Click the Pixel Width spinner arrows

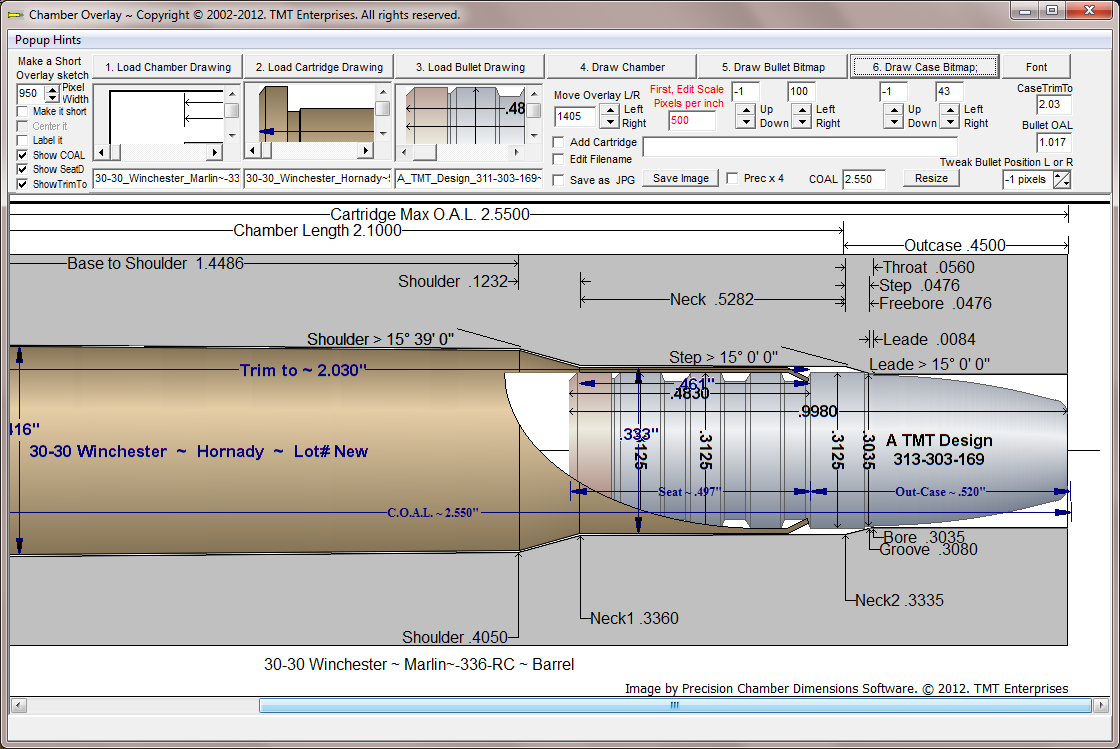pyautogui.click(x=52, y=94)
